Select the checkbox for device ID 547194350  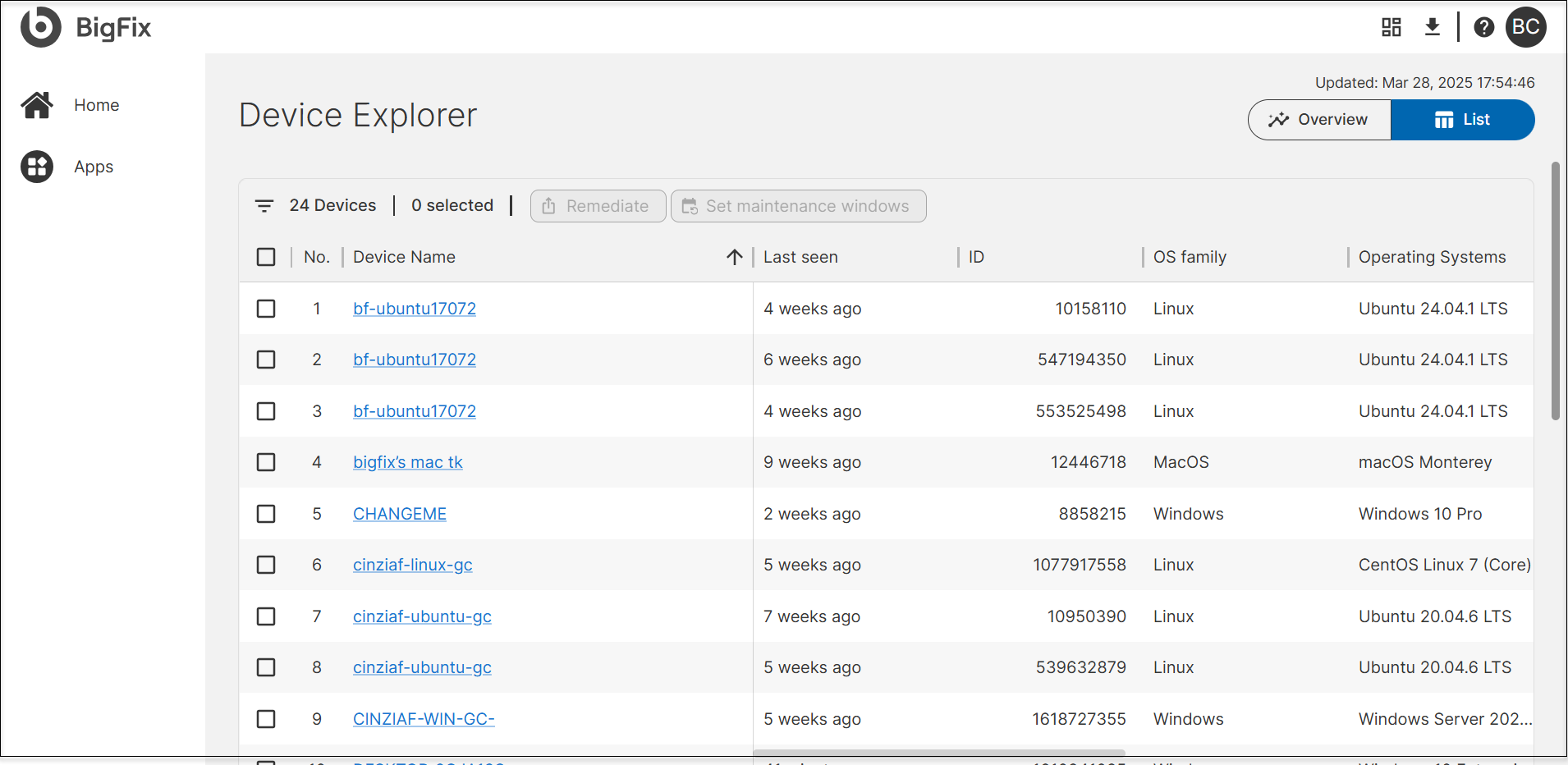coord(266,360)
